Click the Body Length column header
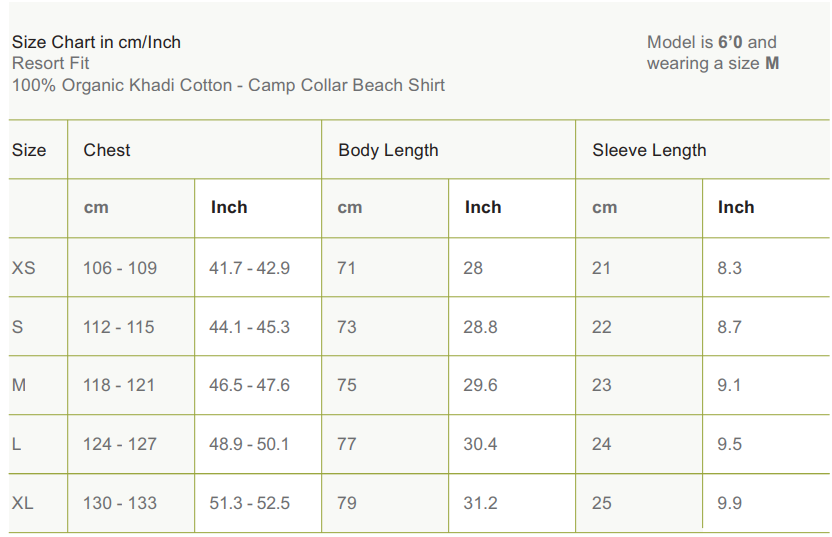The height and width of the screenshot is (537, 832). [388, 150]
